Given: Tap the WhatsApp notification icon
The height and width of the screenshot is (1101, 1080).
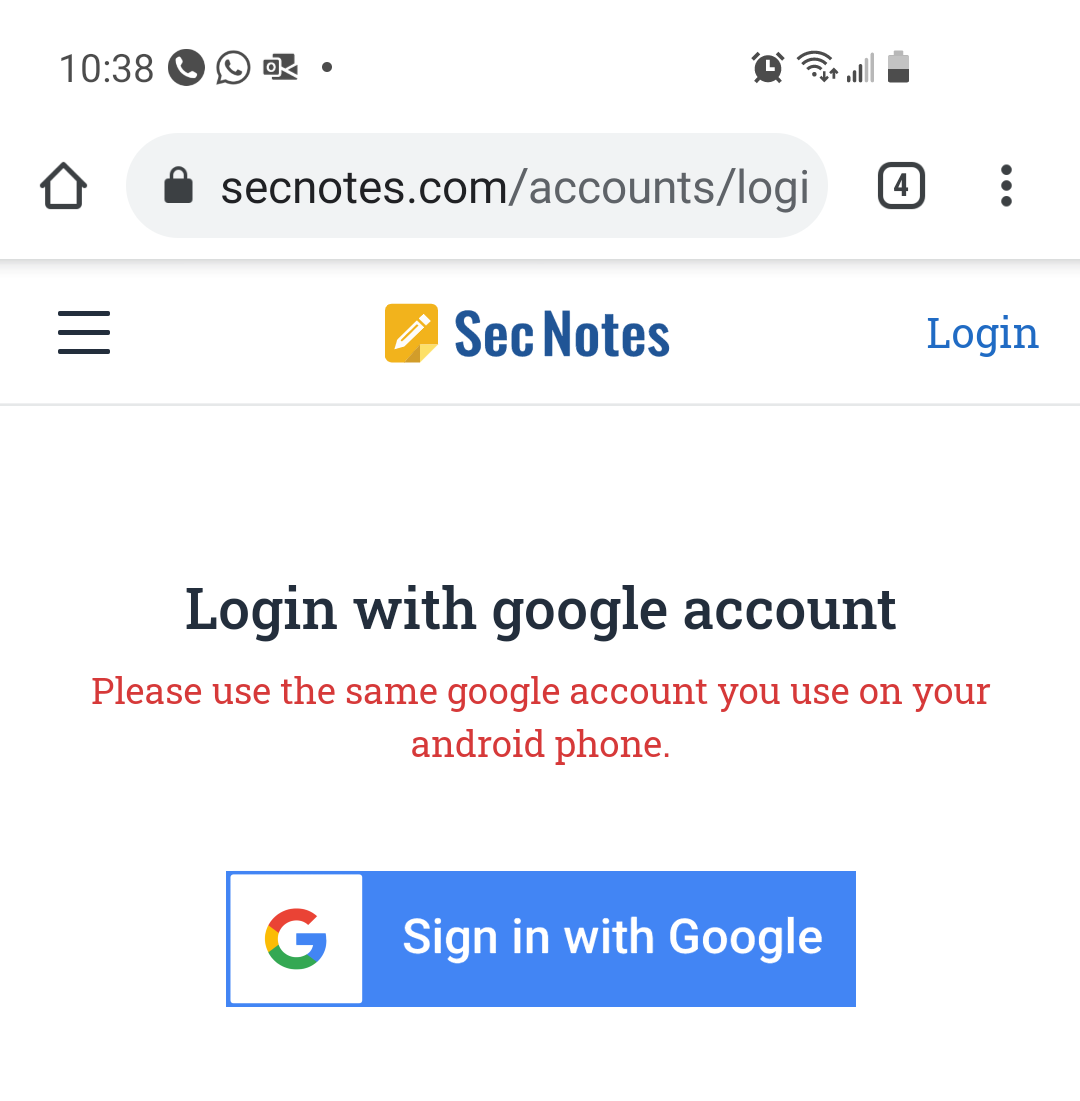Looking at the screenshot, I should pyautogui.click(x=233, y=68).
